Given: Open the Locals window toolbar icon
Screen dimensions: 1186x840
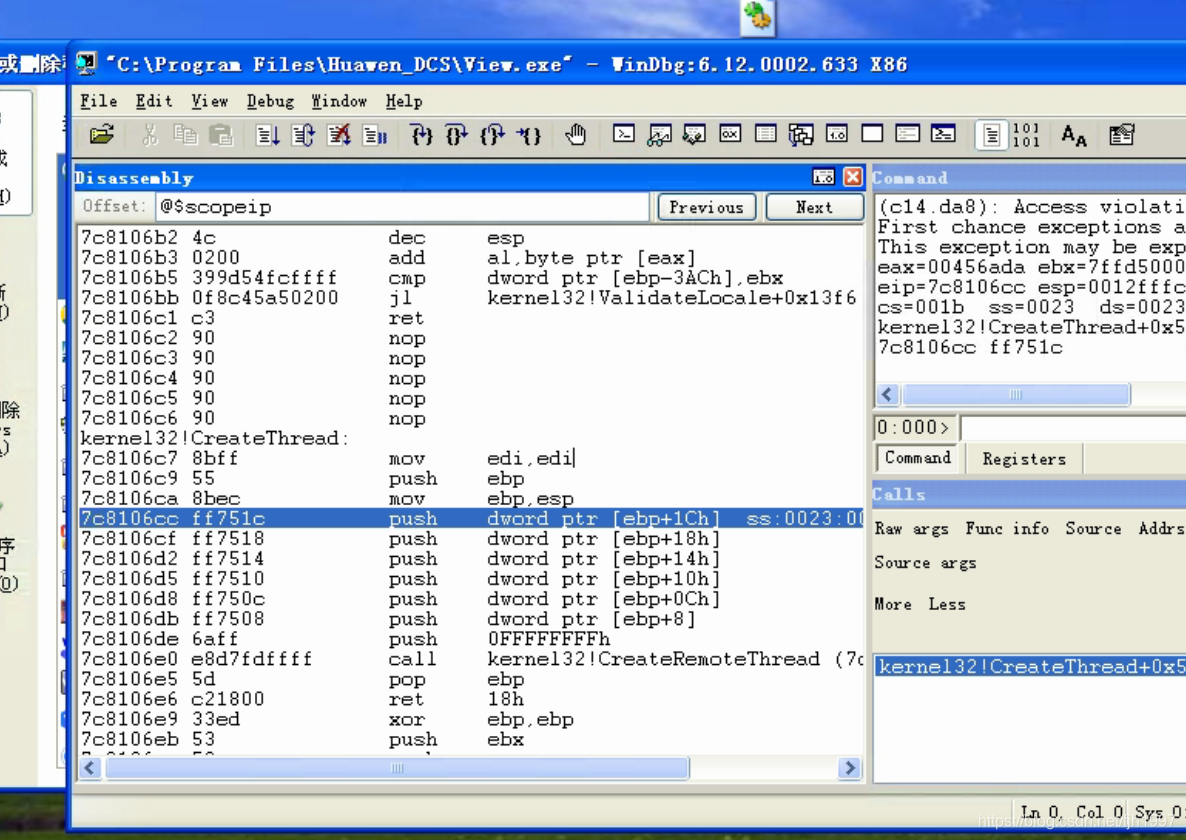Looking at the screenshot, I should coord(694,135).
